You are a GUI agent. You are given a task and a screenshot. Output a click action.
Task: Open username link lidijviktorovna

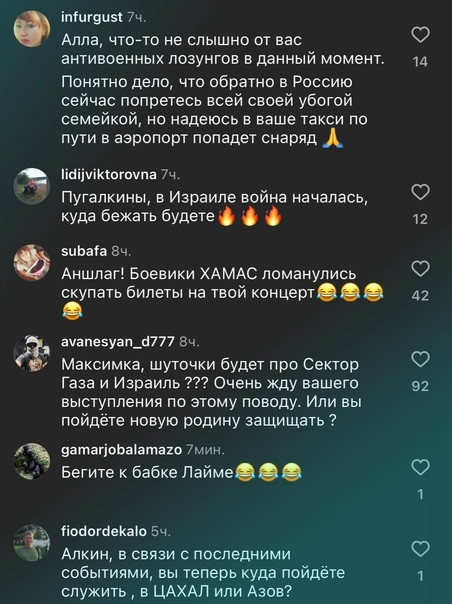(x=109, y=174)
